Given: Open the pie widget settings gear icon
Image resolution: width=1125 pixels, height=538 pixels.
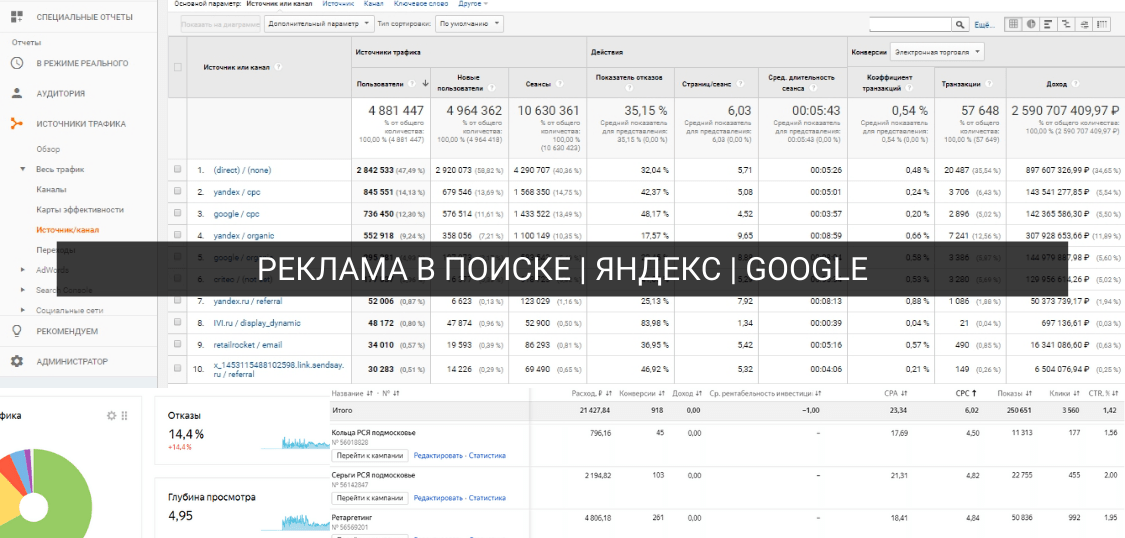Looking at the screenshot, I should tap(111, 415).
